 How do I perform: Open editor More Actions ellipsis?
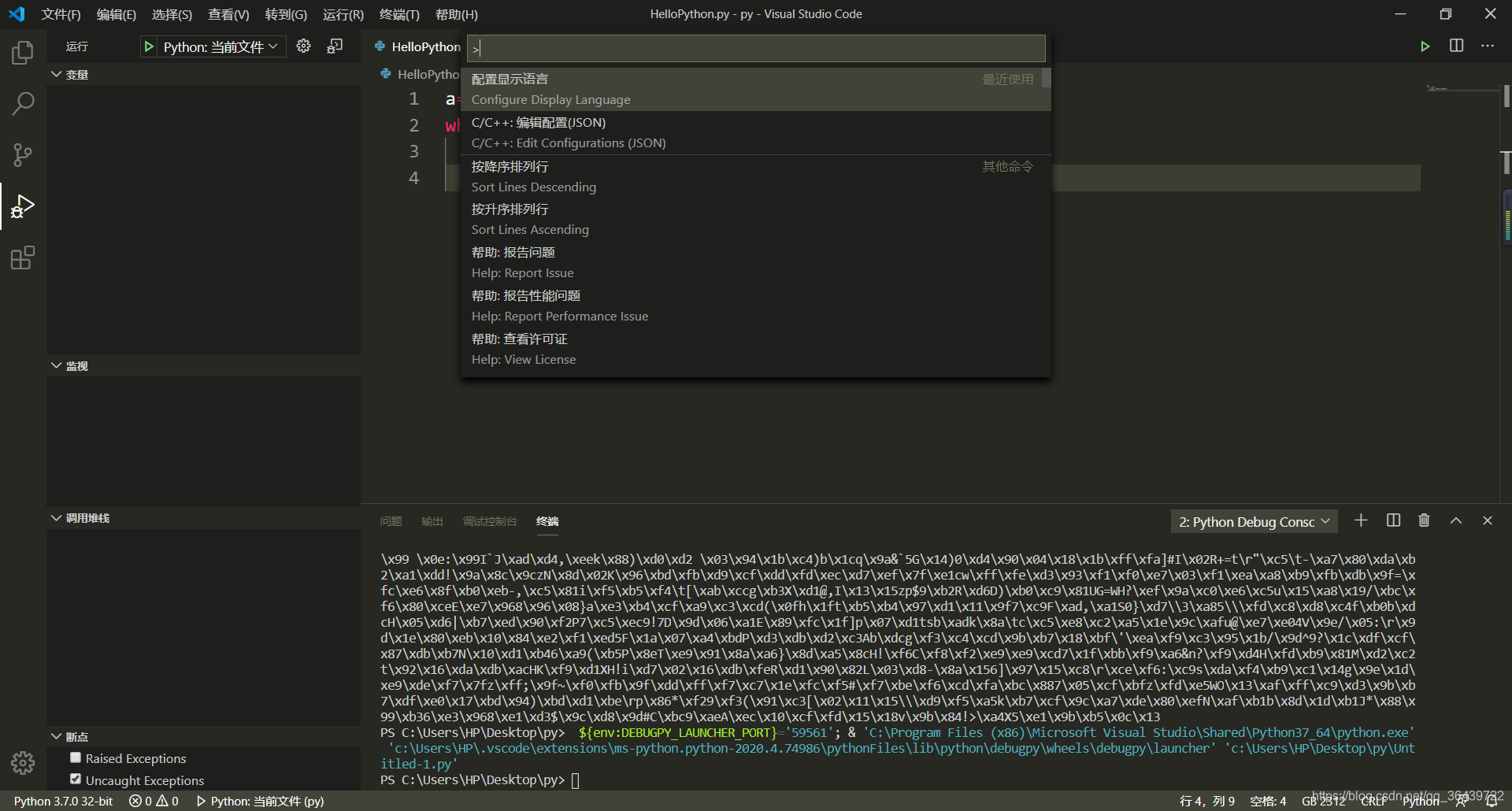coord(1487,46)
